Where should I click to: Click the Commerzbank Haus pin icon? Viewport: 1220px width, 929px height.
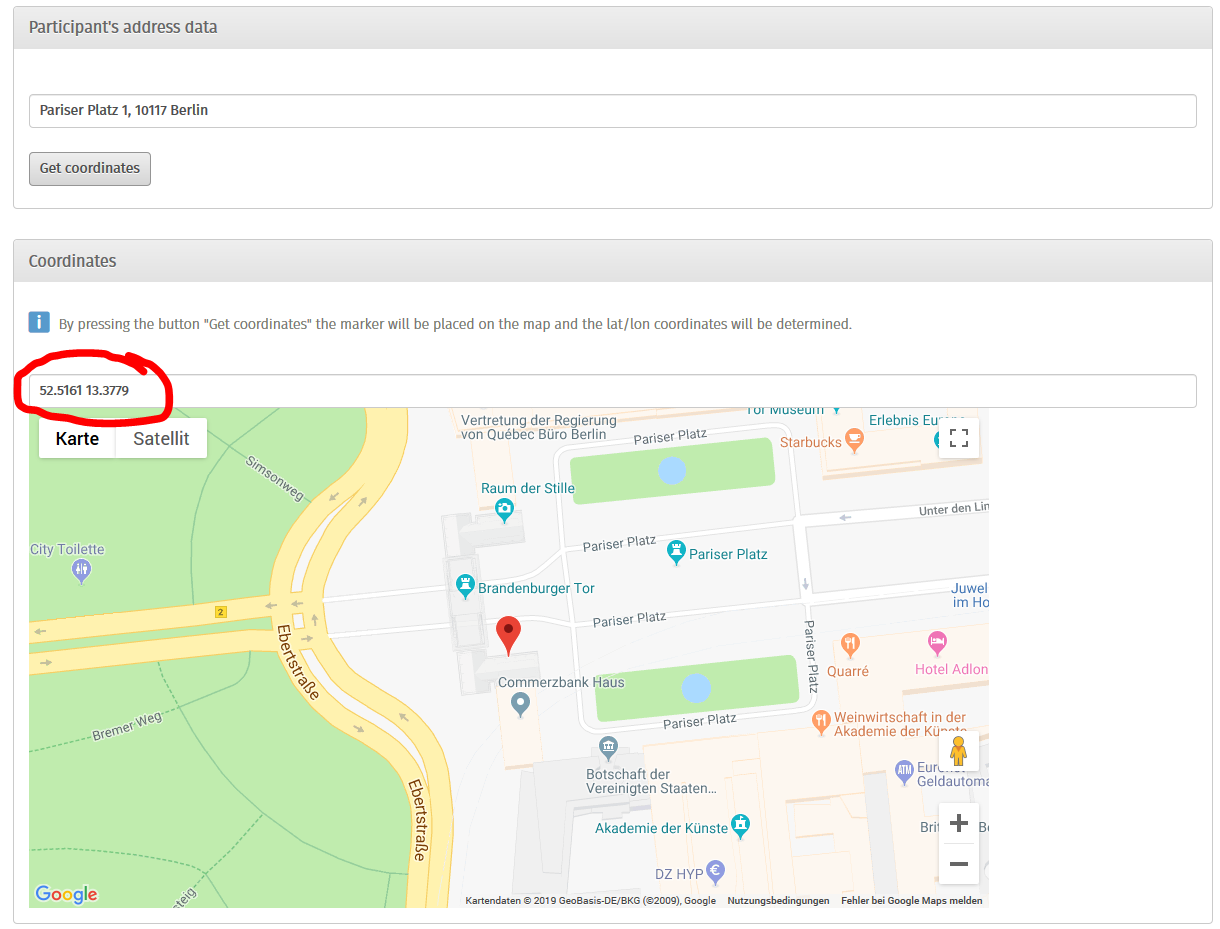tap(520, 705)
